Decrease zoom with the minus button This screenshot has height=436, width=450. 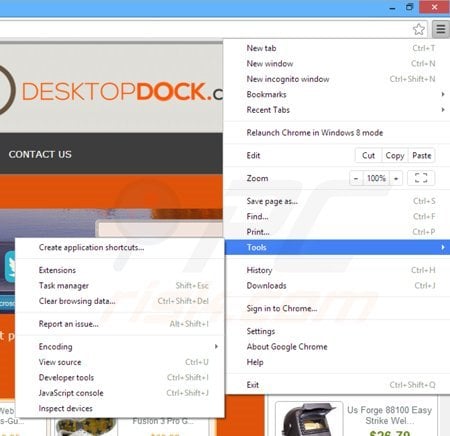coord(356,179)
